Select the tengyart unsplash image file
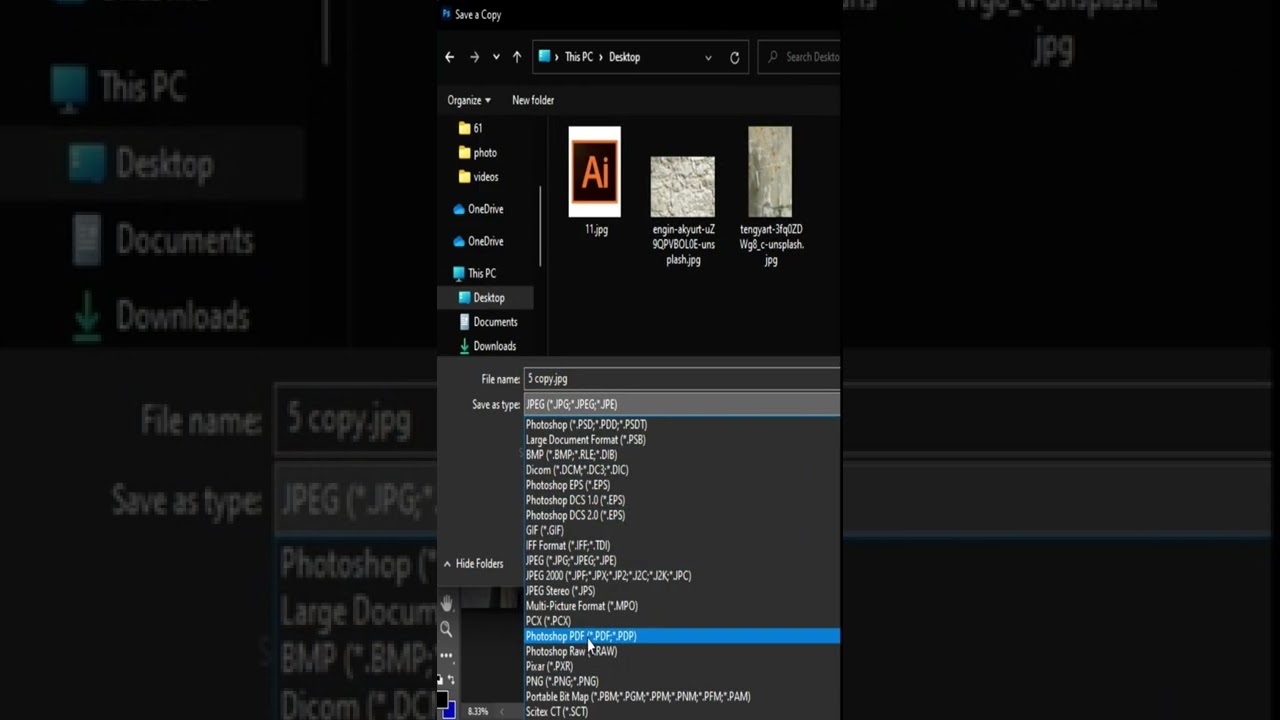 click(x=771, y=196)
